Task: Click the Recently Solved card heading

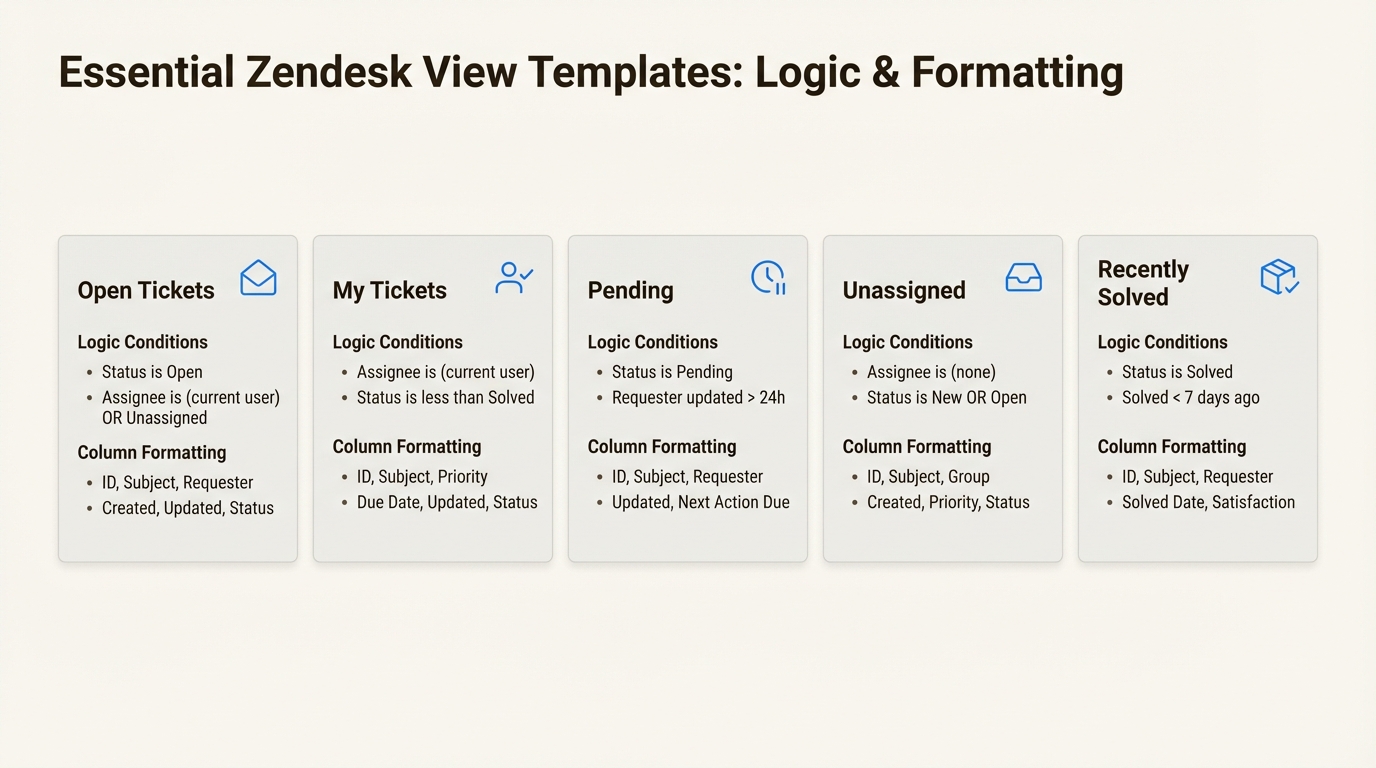Action: pyautogui.click(x=1143, y=283)
